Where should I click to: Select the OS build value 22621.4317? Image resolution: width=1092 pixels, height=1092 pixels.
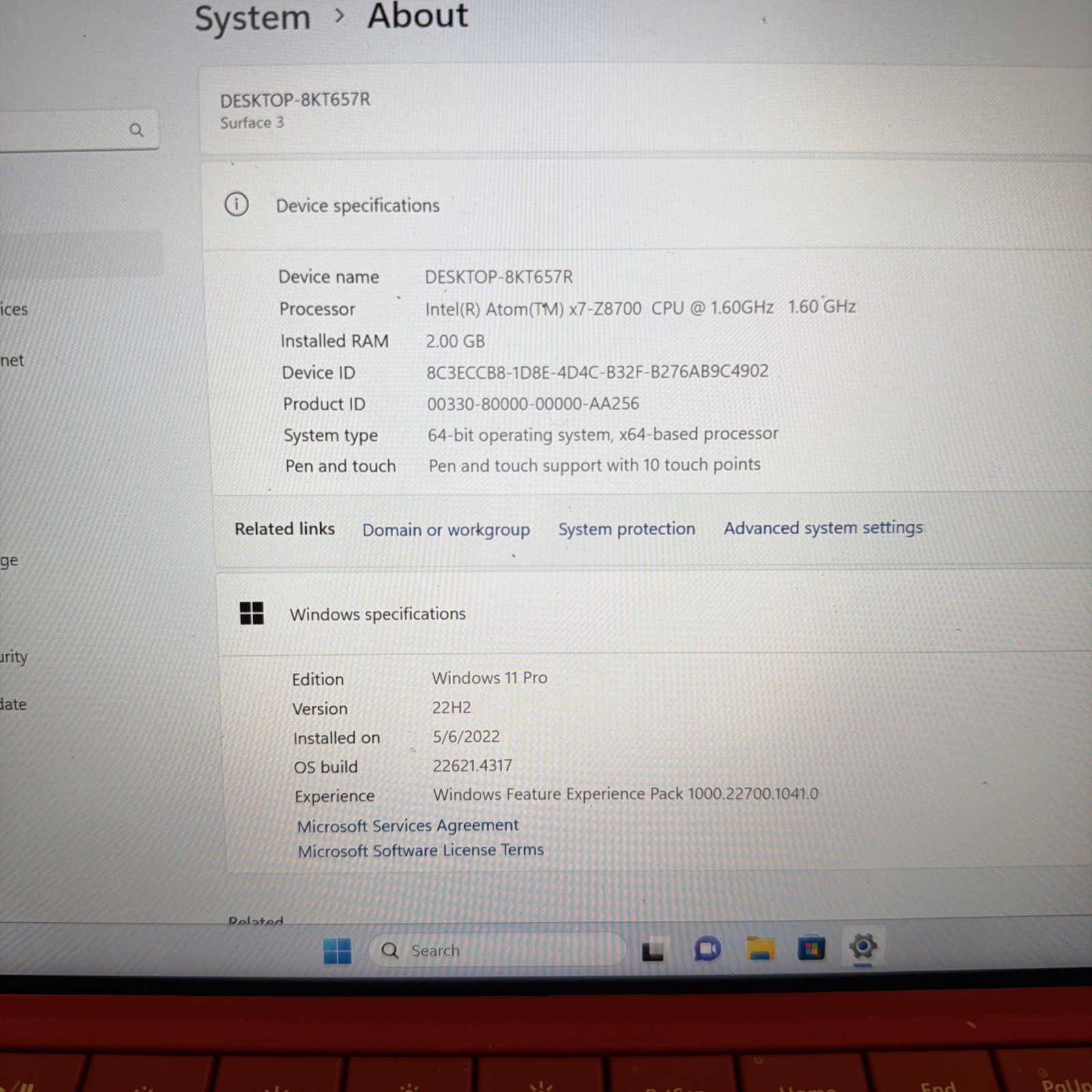472,766
